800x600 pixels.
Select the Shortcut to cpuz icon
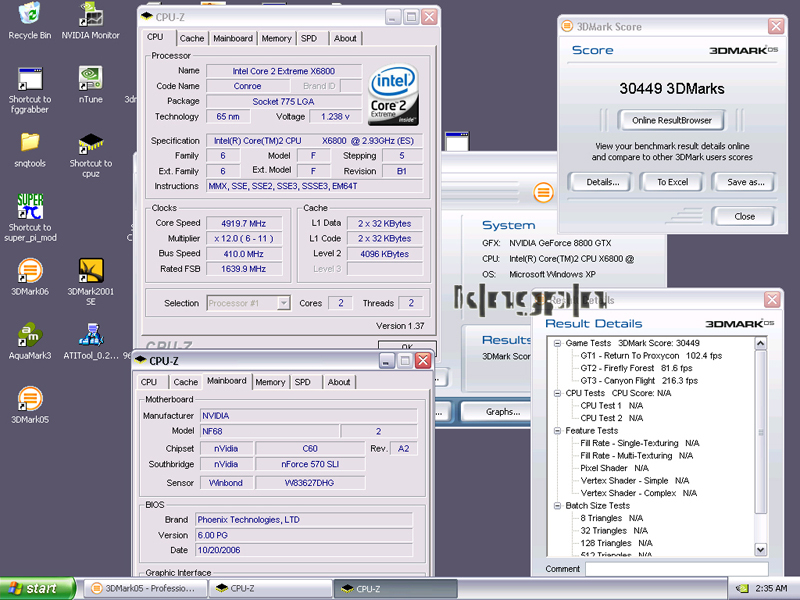90,143
